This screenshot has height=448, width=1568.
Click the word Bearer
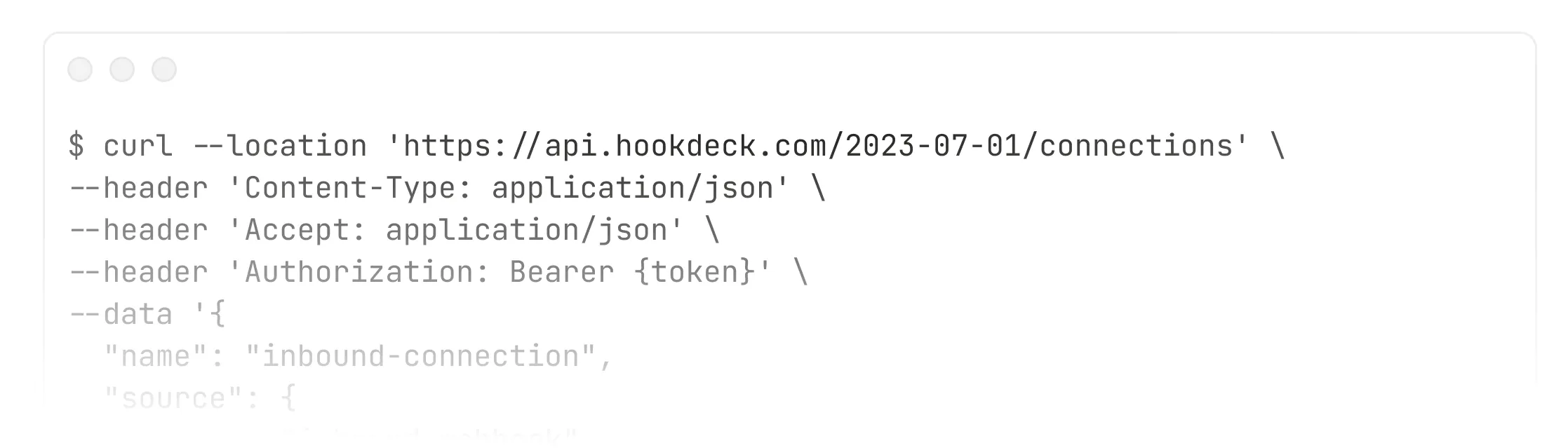[562, 272]
